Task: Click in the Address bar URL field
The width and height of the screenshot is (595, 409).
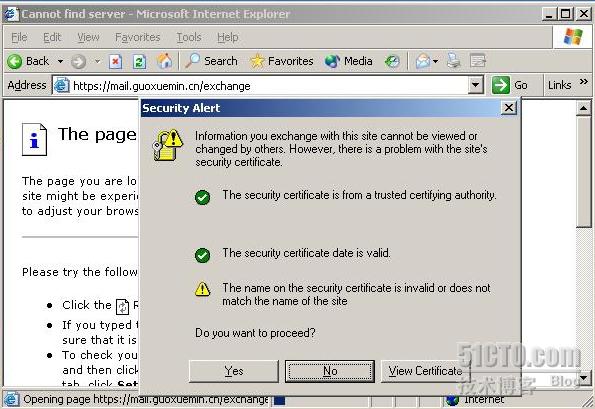Action: 269,86
